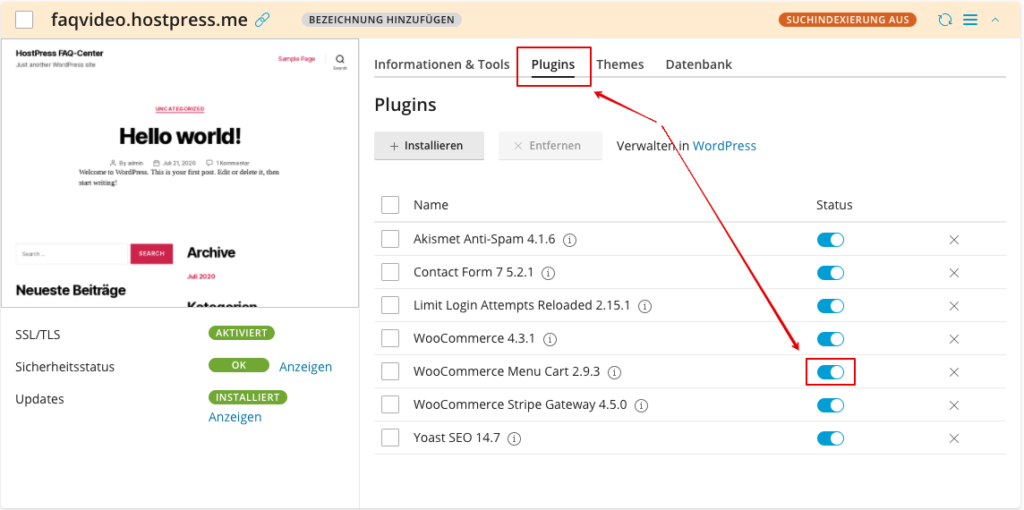Disable the WooCommerce Menu Cart plugin switch

point(830,372)
